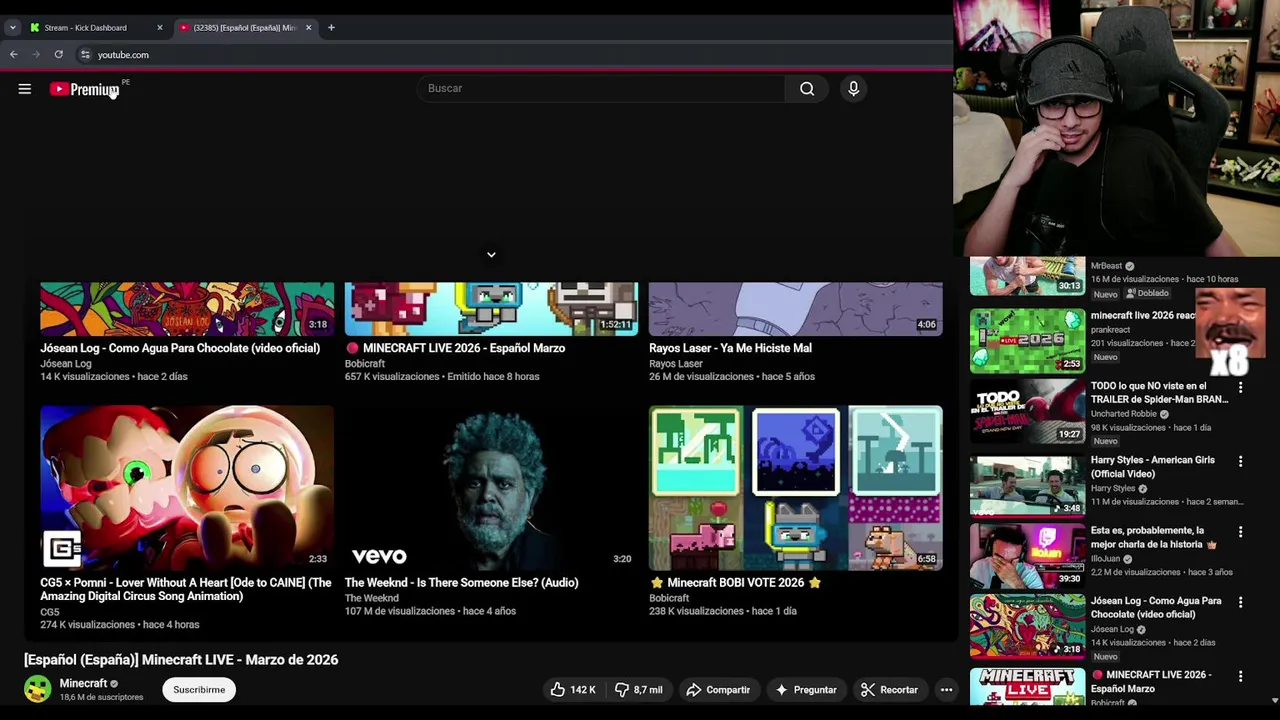Open sidebar Spider-Man trailer video thumbnail
Image resolution: width=1280 pixels, height=720 pixels.
1027,413
